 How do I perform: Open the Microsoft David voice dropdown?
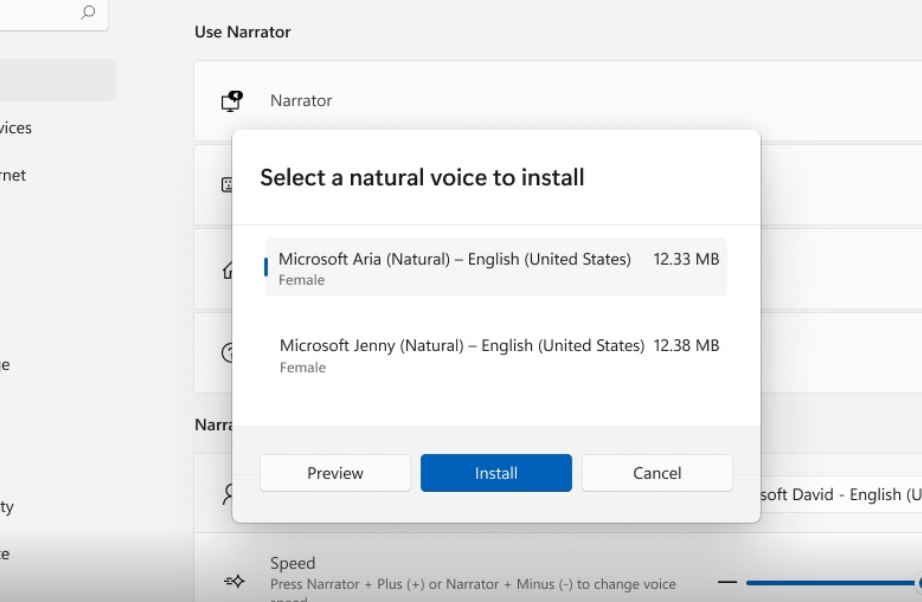pyautogui.click(x=841, y=494)
